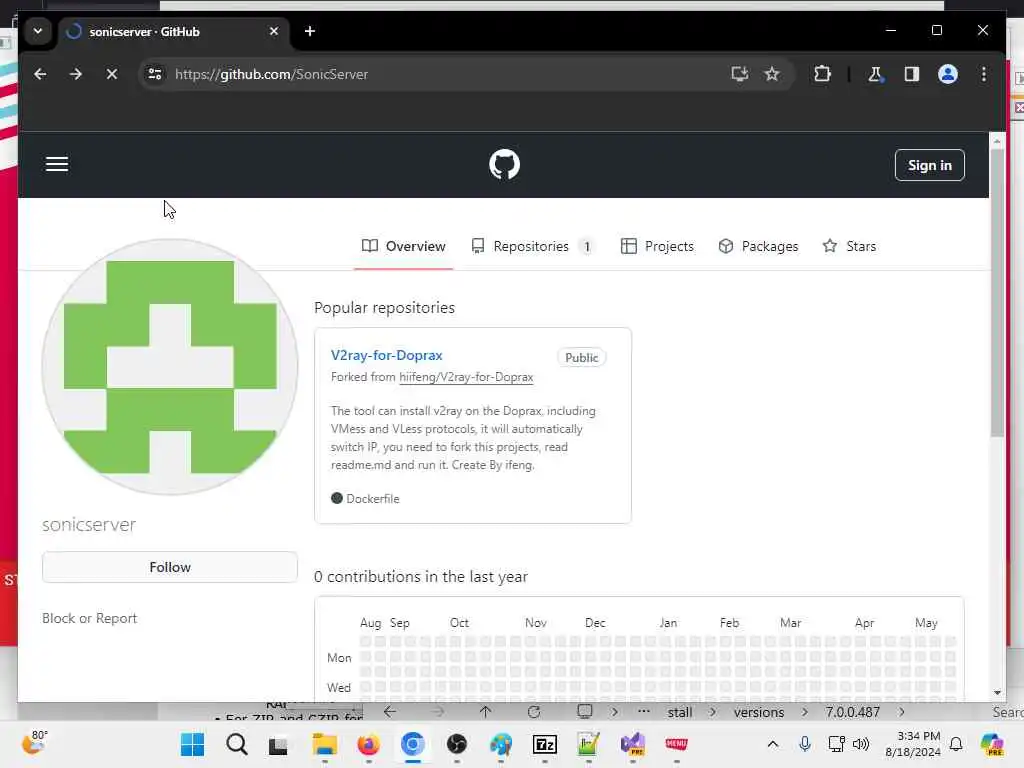The height and width of the screenshot is (768, 1024).
Task: Show hidden system tray icons chevron
Action: pyautogui.click(x=773, y=744)
